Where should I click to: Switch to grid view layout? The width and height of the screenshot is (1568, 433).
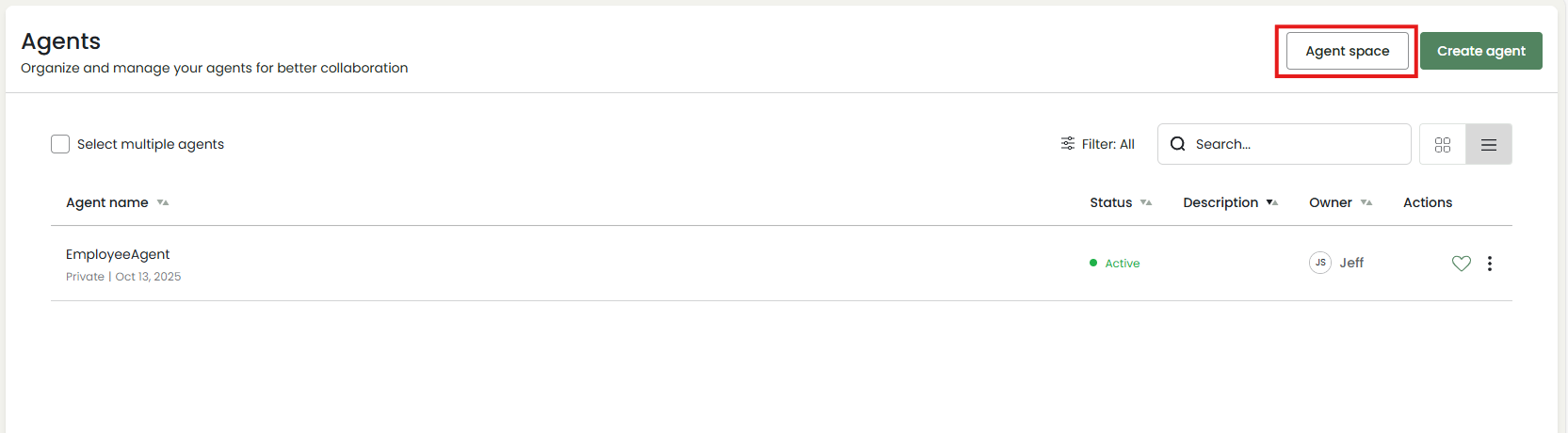(x=1443, y=144)
